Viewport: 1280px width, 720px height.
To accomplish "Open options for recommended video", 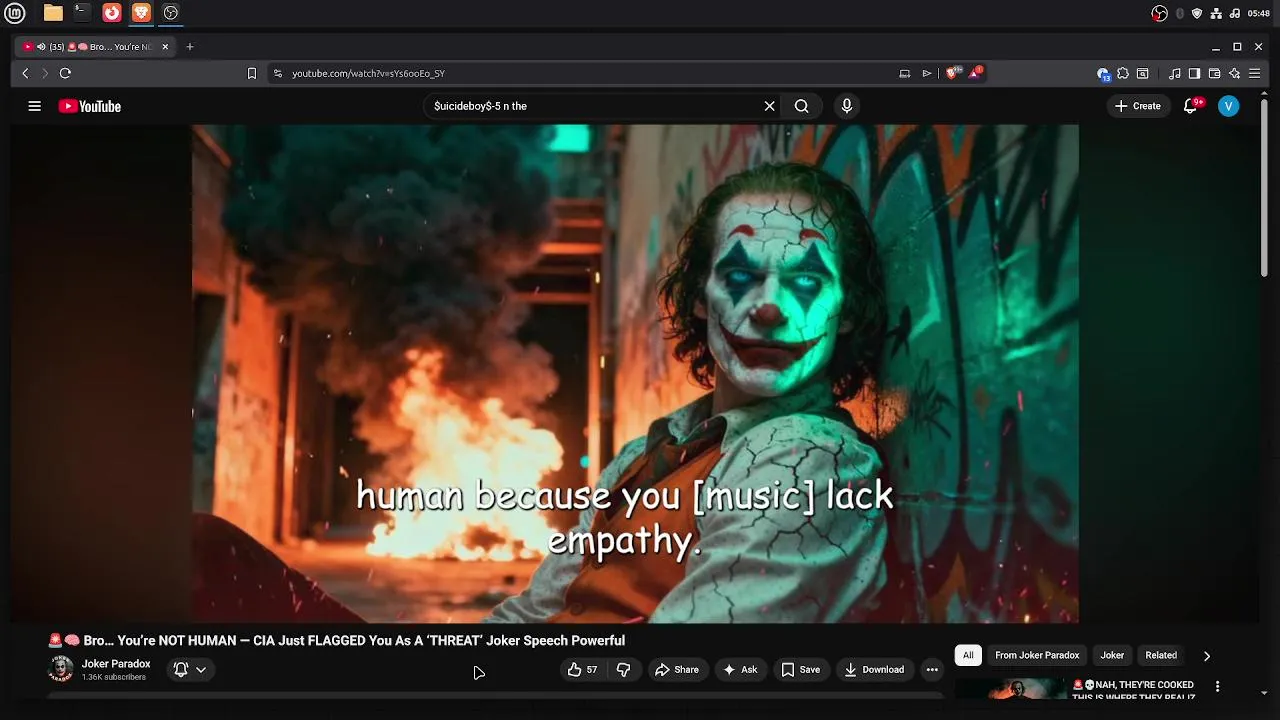I will coord(1217,687).
